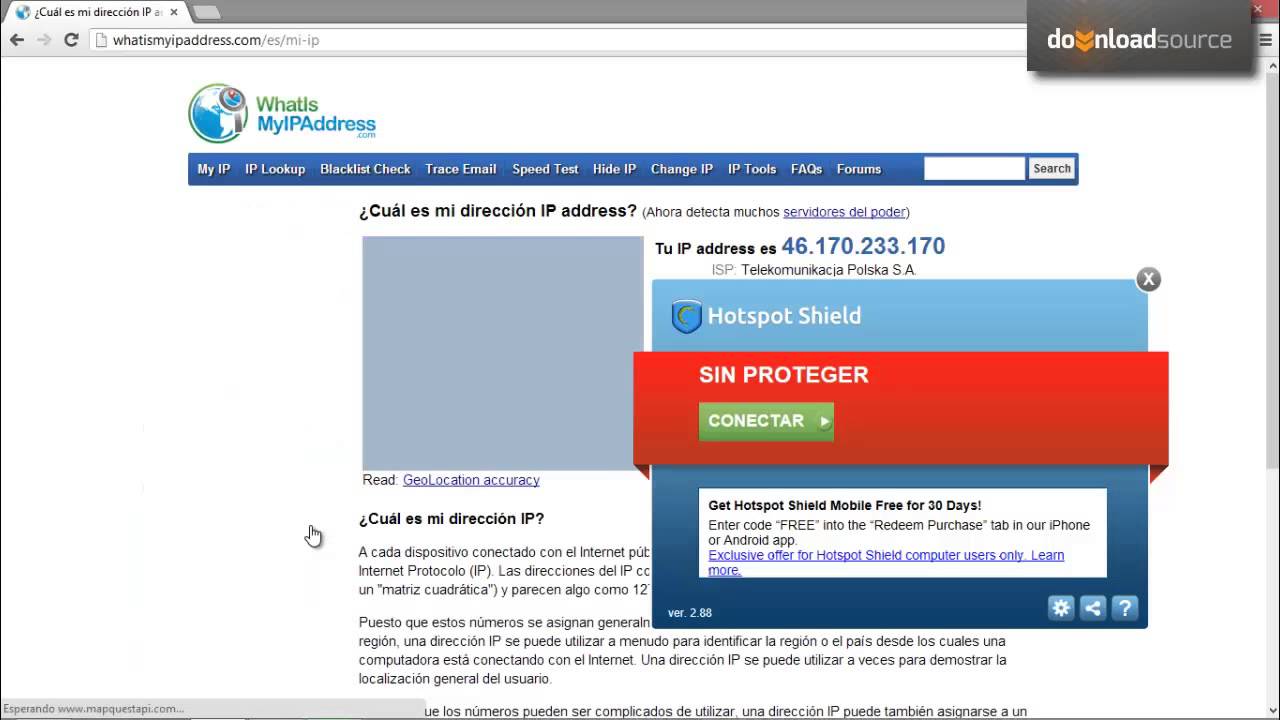Open the Hide IP menu item

click(x=614, y=169)
